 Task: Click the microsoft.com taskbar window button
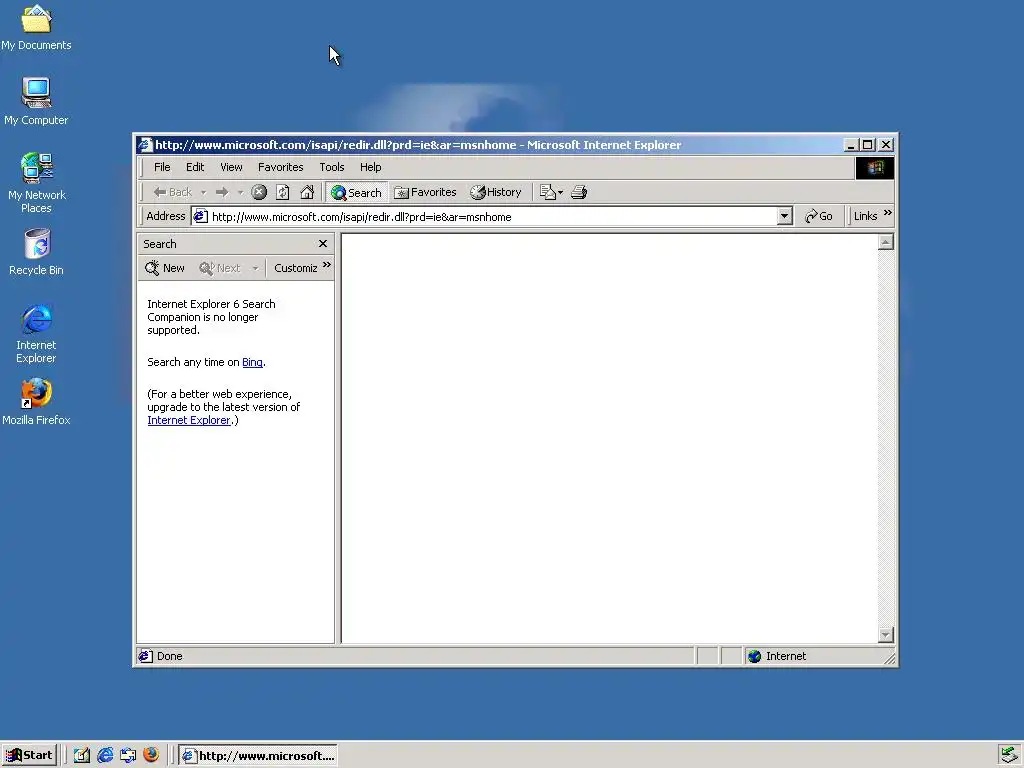point(258,756)
